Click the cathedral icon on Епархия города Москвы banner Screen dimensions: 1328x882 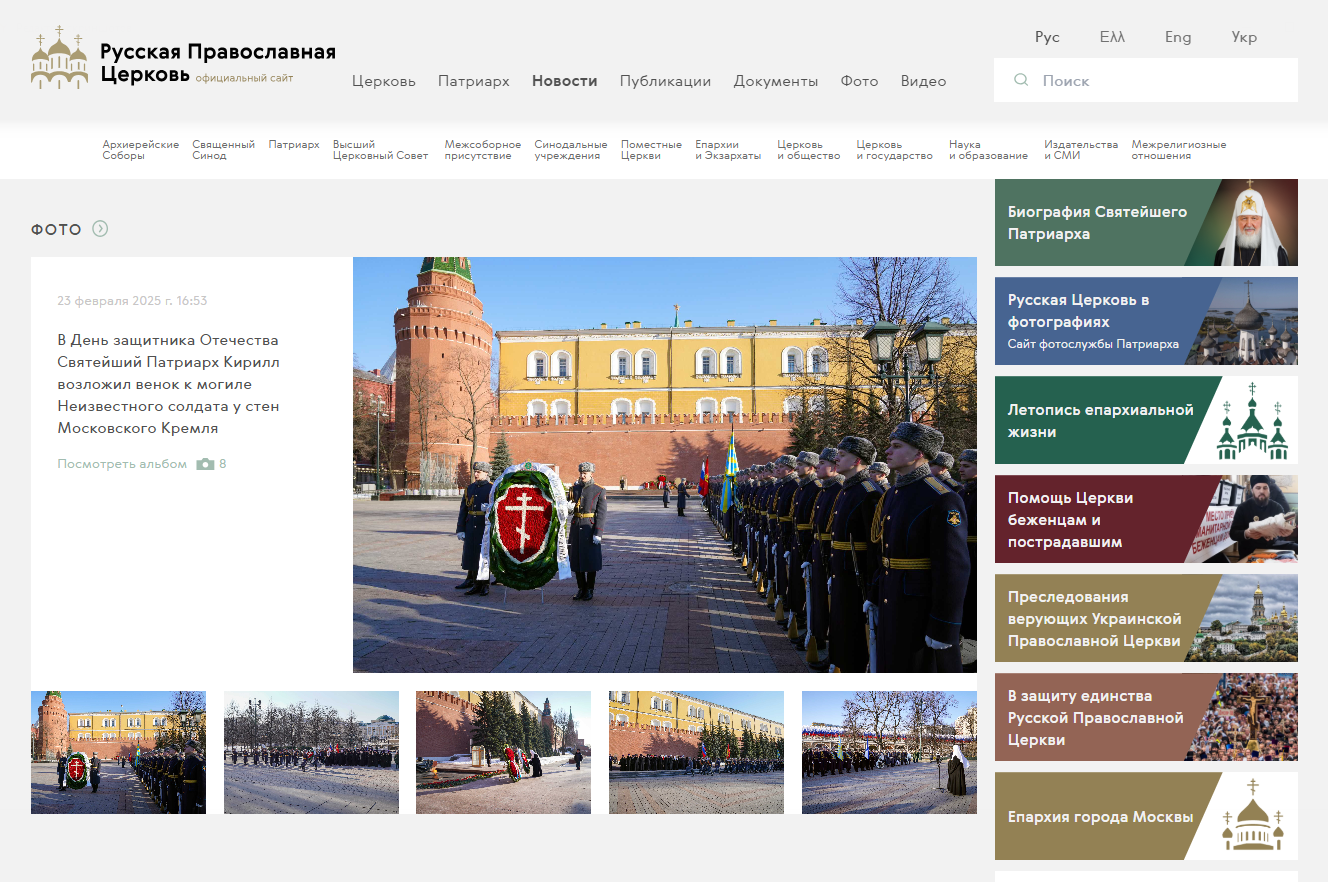[1252, 816]
